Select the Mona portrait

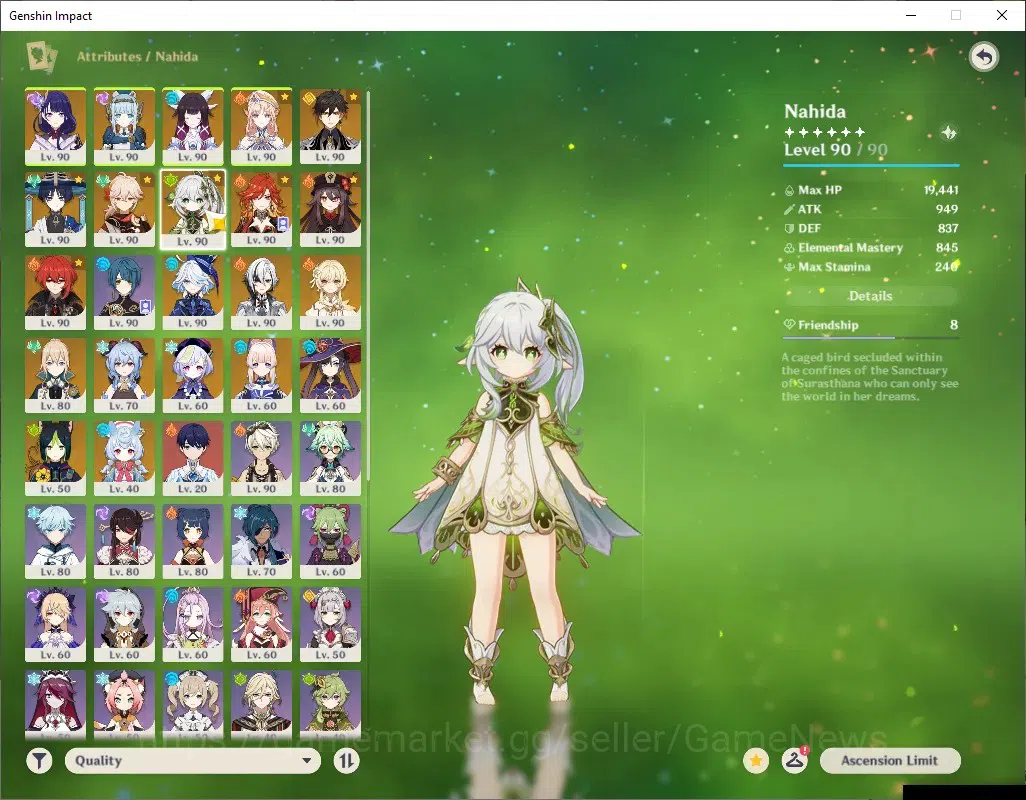click(x=330, y=375)
